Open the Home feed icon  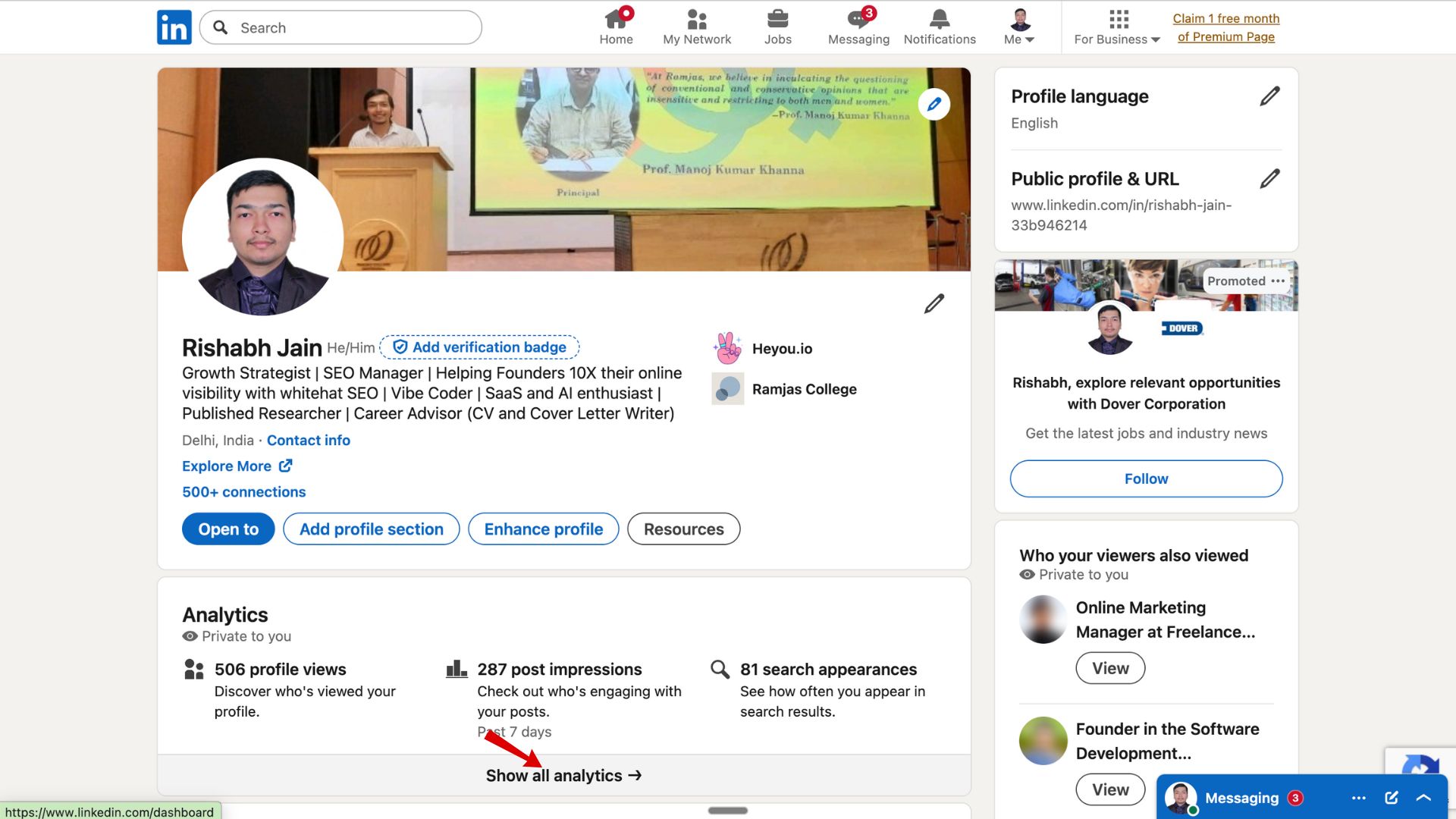click(616, 27)
